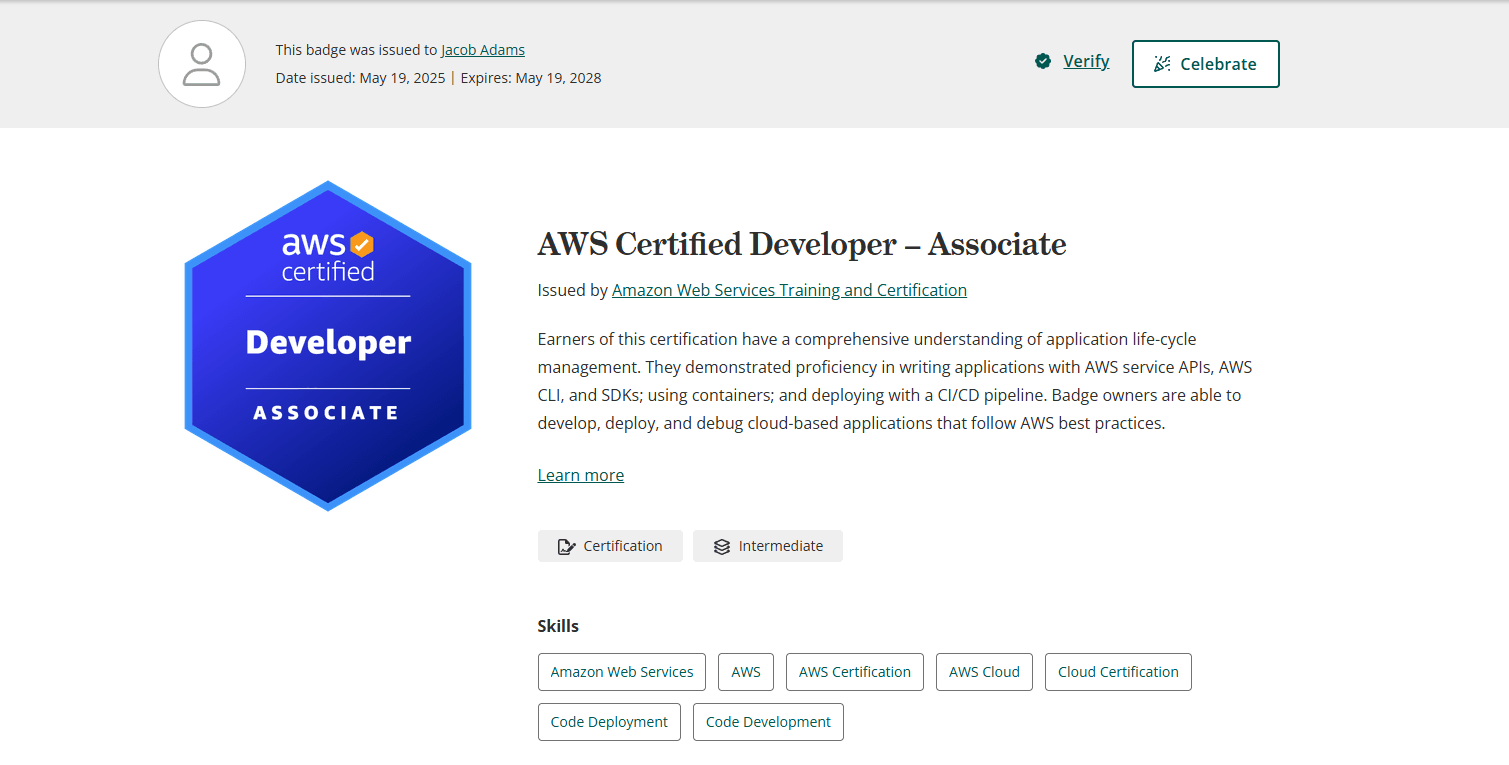Open the Amazon Web Services skill tag

click(622, 672)
